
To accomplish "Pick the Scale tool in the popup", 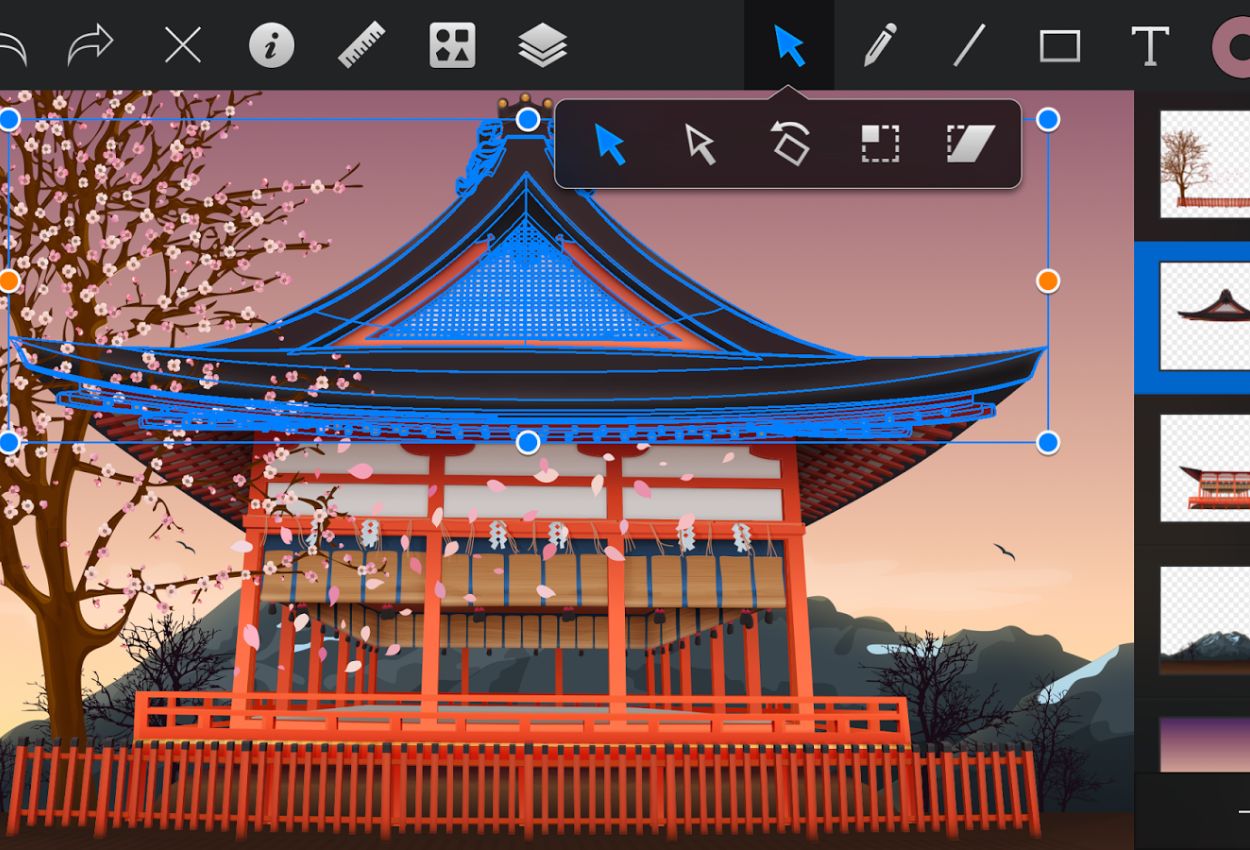I will coord(880,144).
